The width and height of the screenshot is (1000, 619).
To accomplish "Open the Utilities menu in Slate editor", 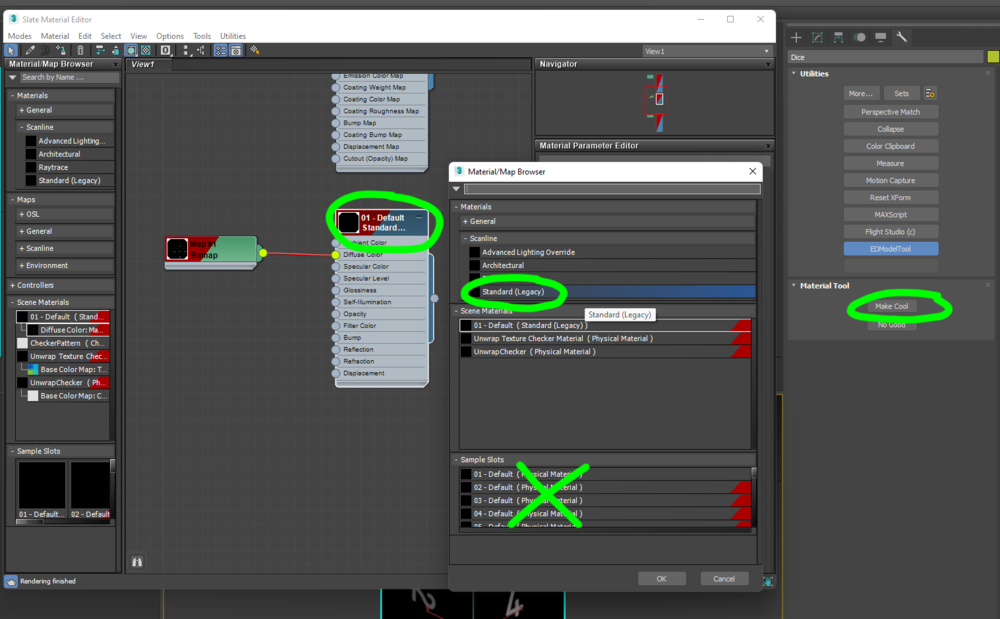I will click(x=233, y=36).
